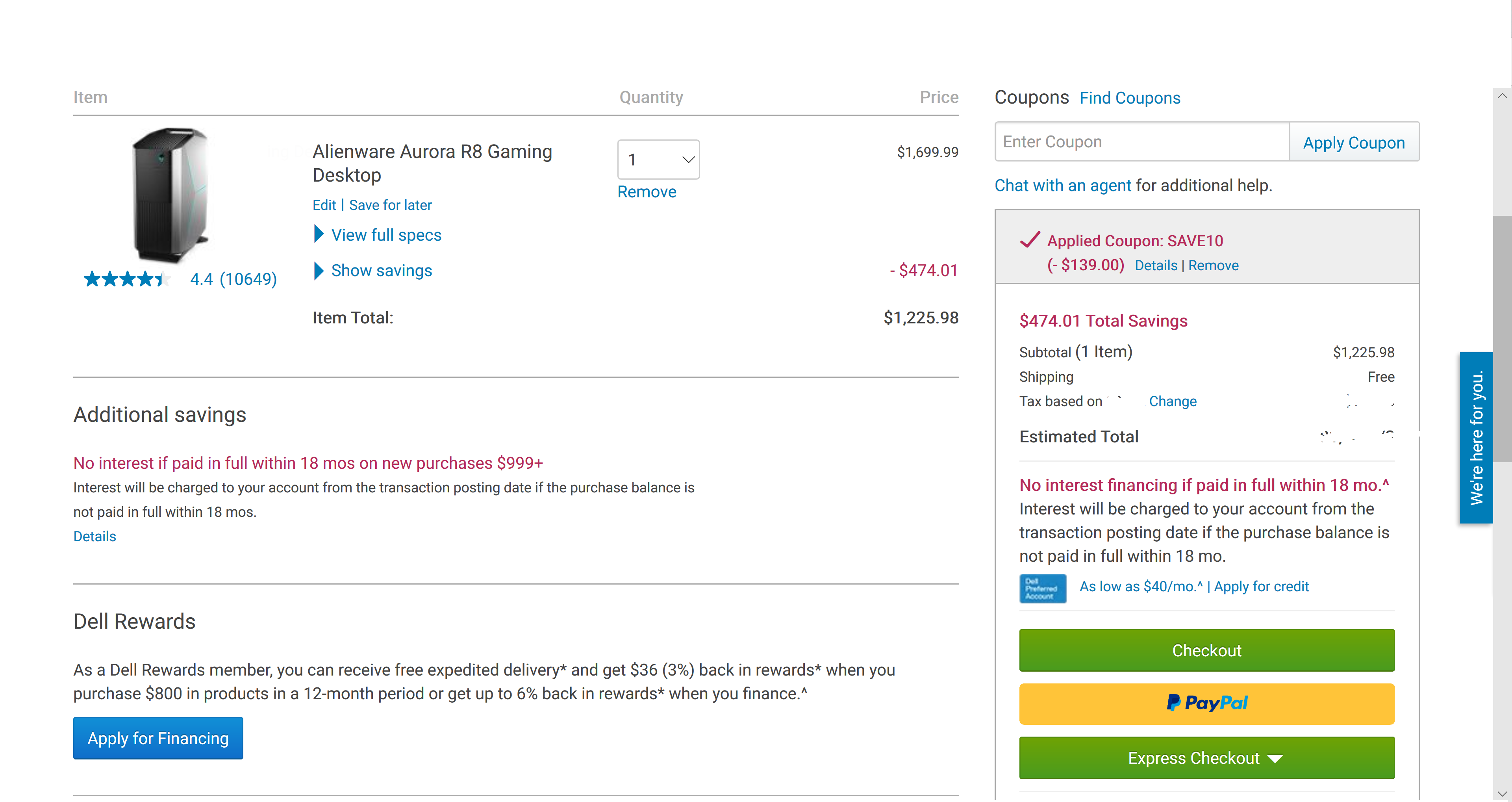Click the Enter Coupon field
Screen dimensions: 1512x802
point(1141,142)
